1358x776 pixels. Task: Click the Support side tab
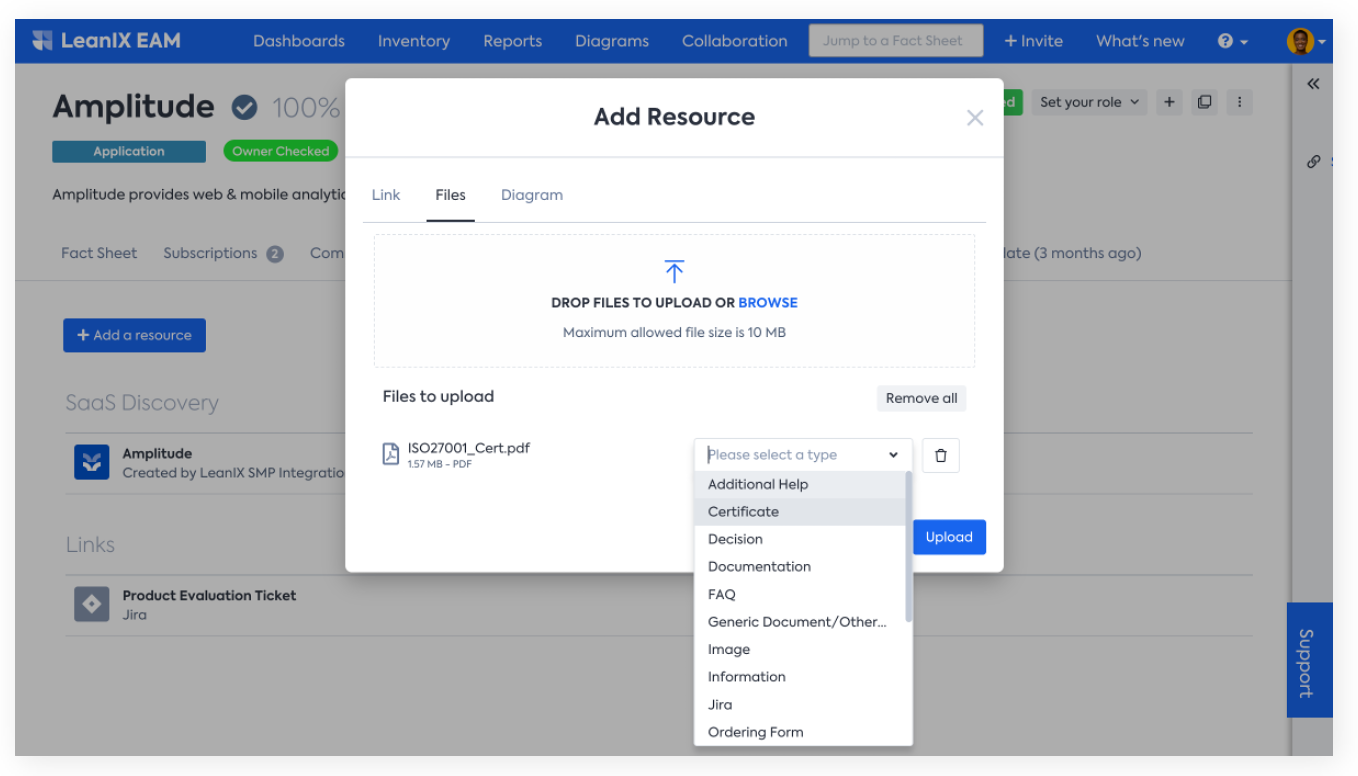click(1309, 660)
